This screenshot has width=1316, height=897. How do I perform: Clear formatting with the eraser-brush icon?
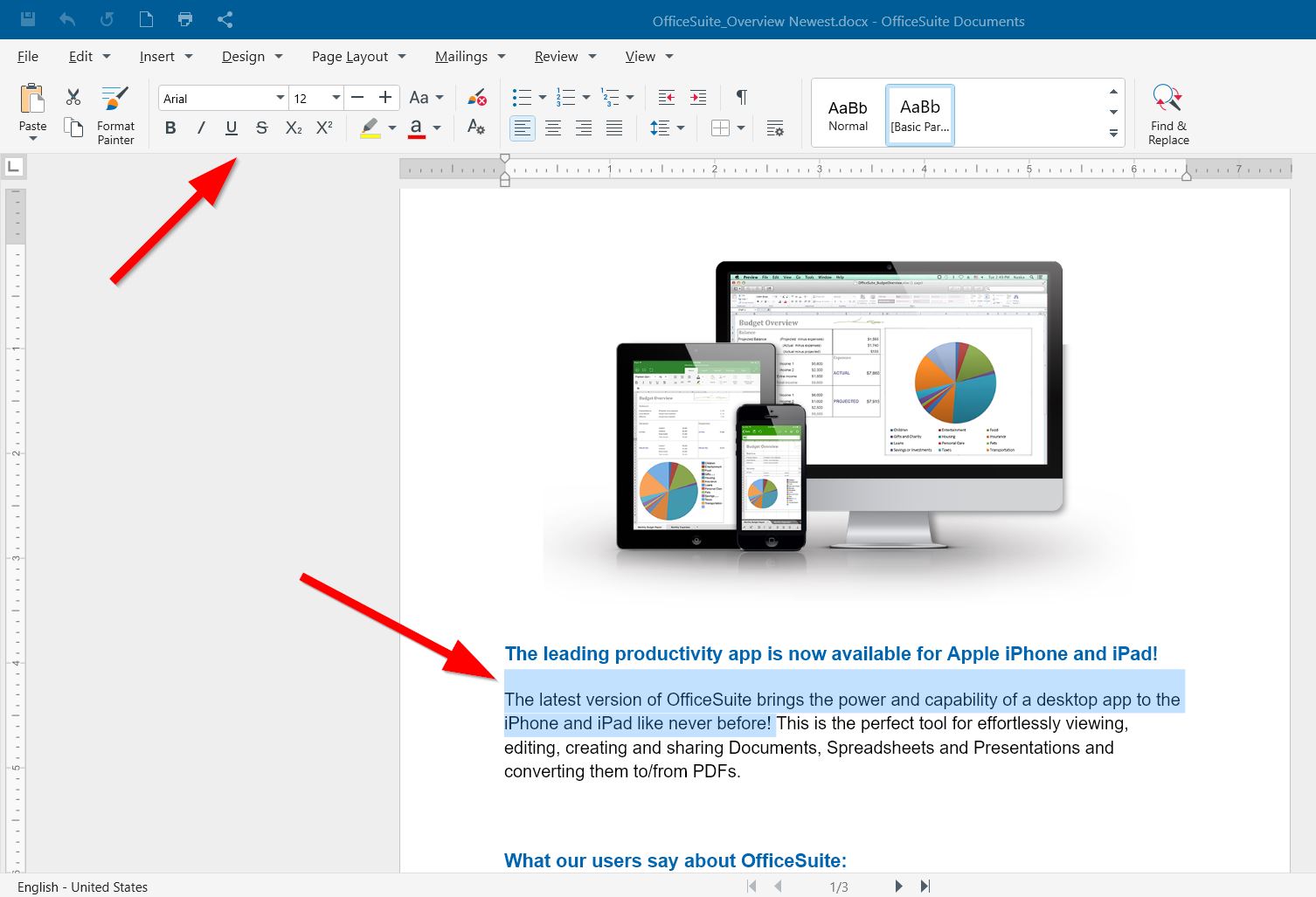476,97
